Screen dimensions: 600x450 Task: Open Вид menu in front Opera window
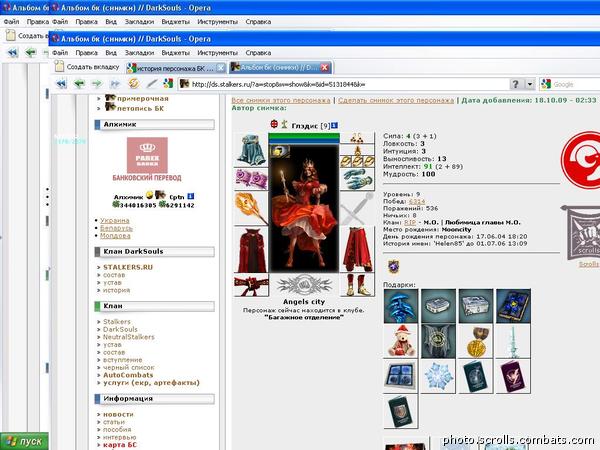[111, 52]
